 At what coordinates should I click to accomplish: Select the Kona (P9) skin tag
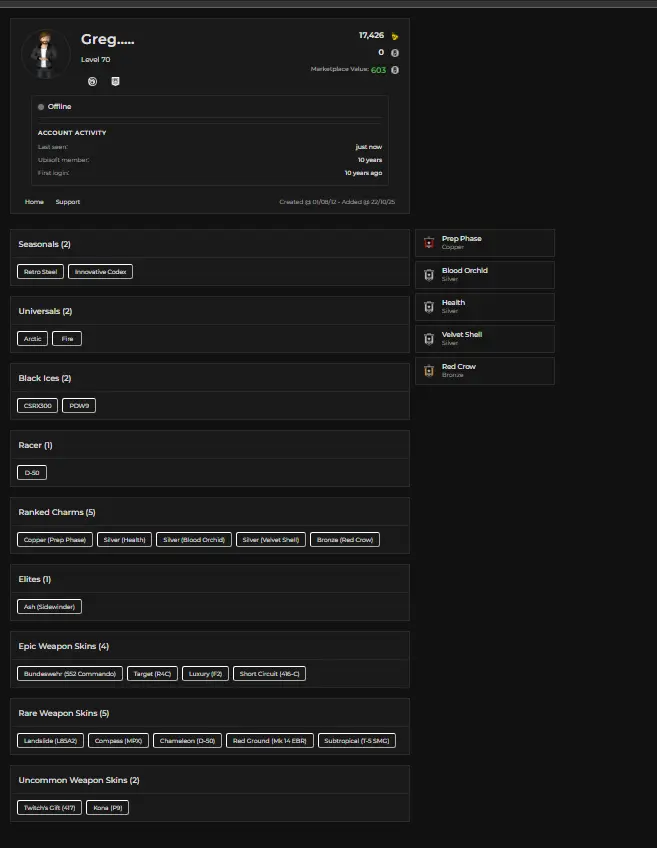pos(108,808)
